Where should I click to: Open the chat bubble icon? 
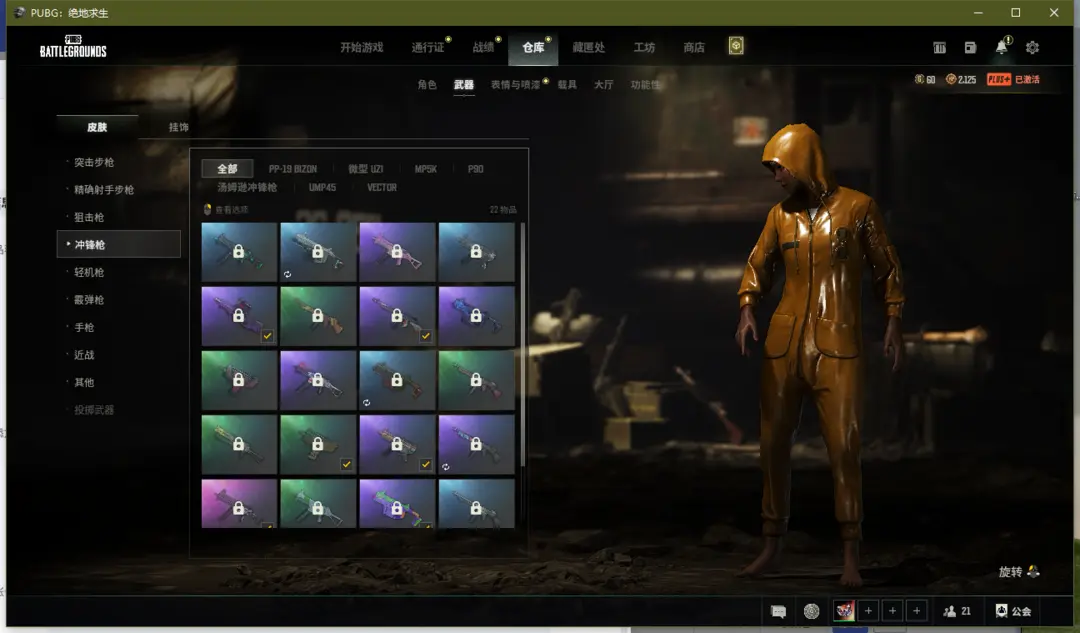pyautogui.click(x=779, y=611)
